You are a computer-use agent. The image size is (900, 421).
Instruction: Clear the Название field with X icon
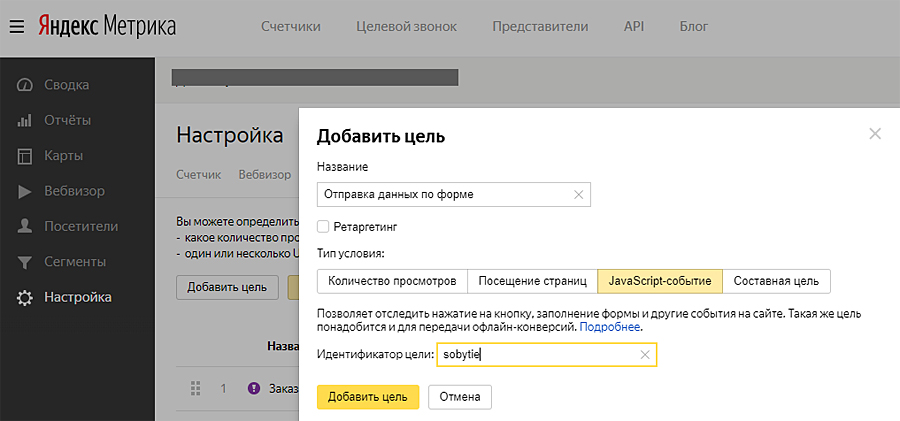pos(578,194)
